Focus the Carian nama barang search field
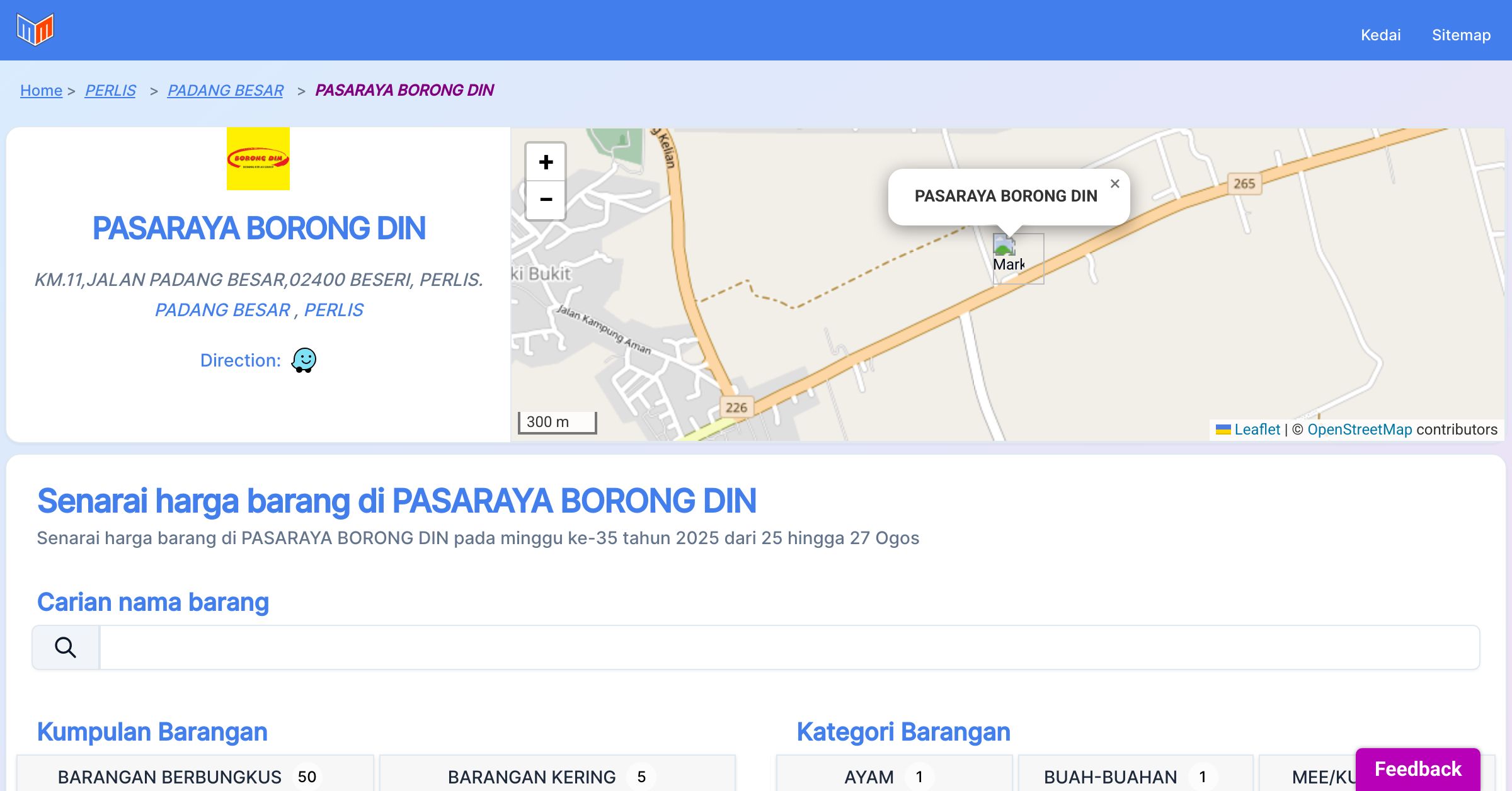The width and height of the screenshot is (1512, 791). tap(789, 647)
